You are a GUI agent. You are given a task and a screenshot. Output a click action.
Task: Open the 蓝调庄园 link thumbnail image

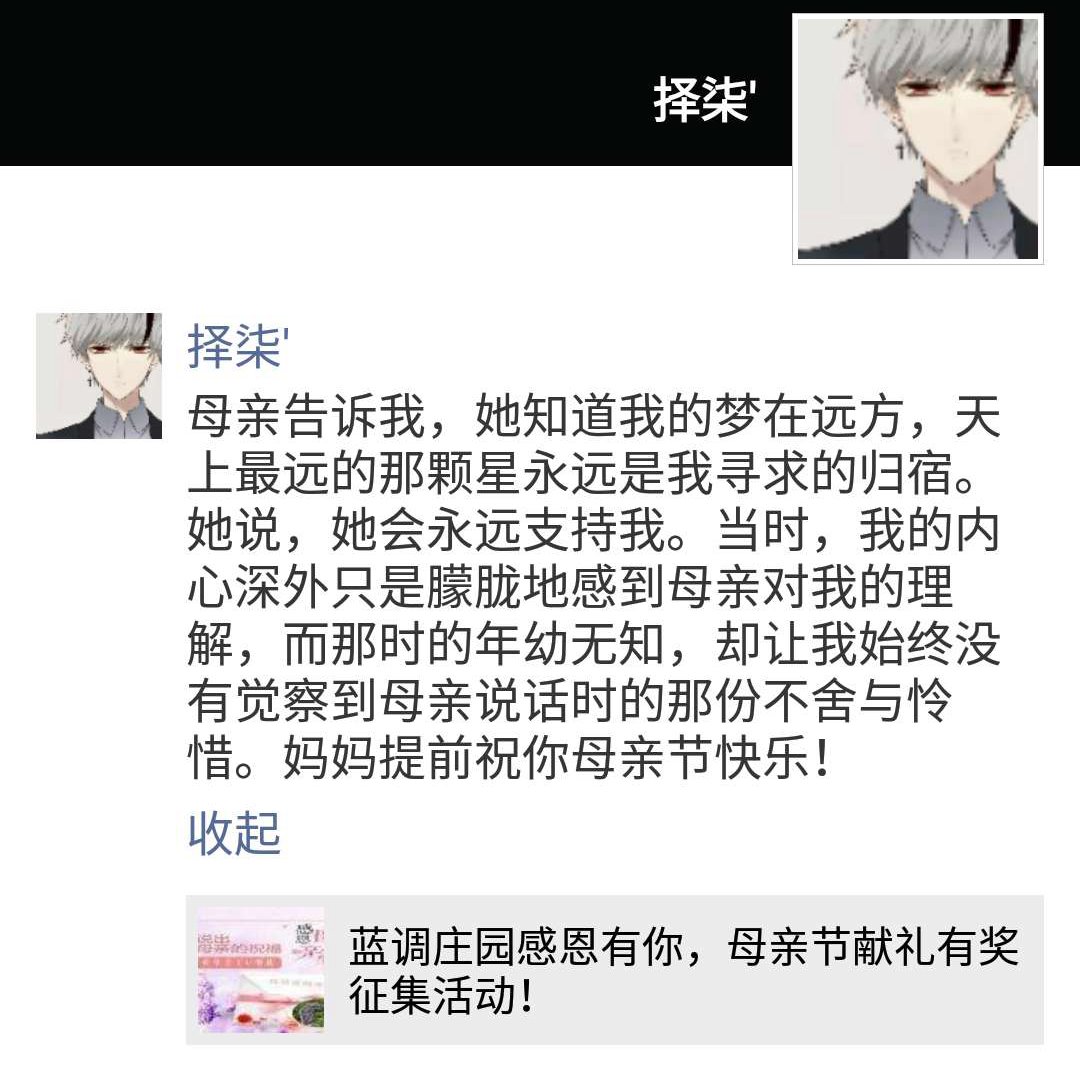pyautogui.click(x=261, y=970)
